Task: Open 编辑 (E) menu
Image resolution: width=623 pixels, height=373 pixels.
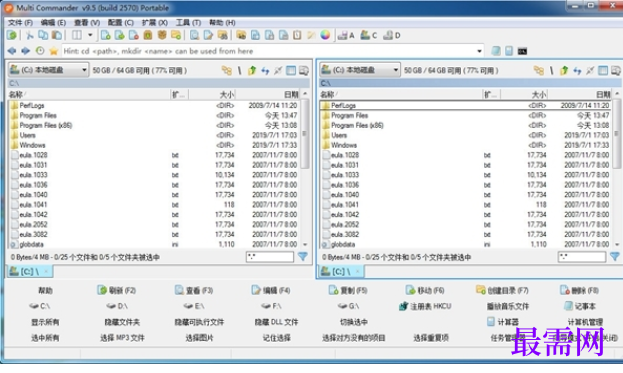Action: pos(53,23)
